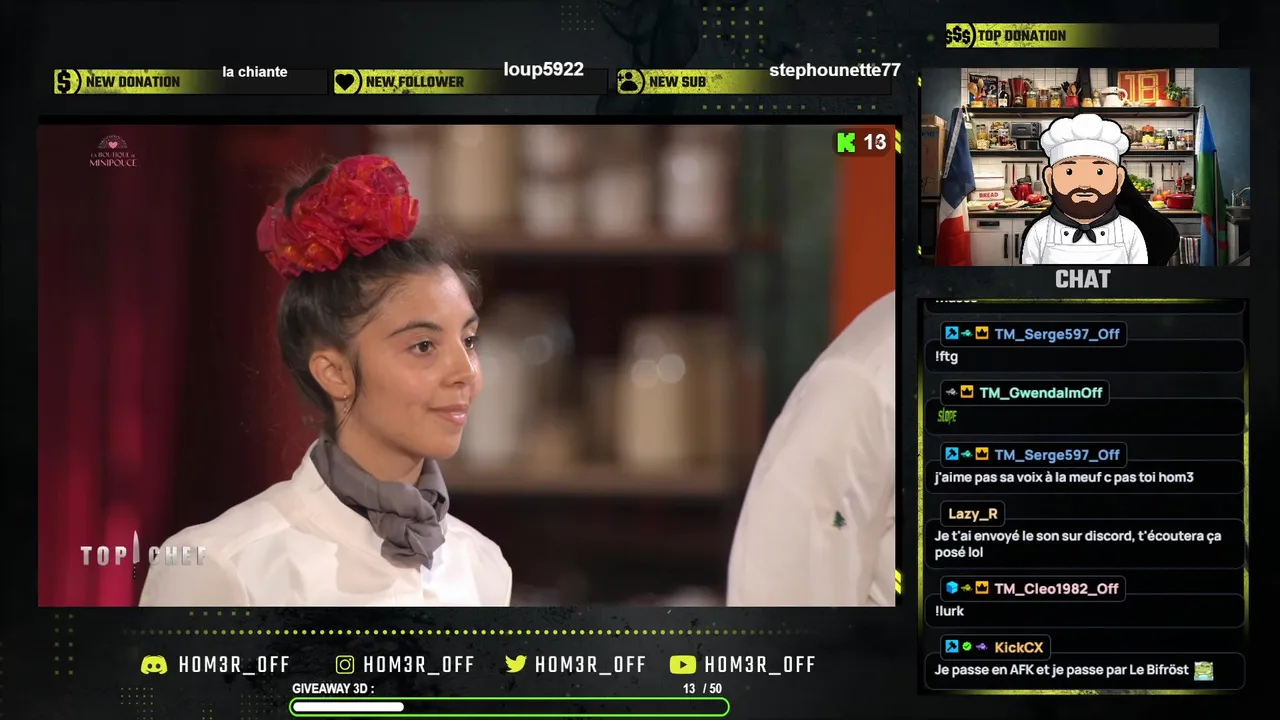Click the crown badge beside TM_Cleo1982_Off

[x=982, y=588]
